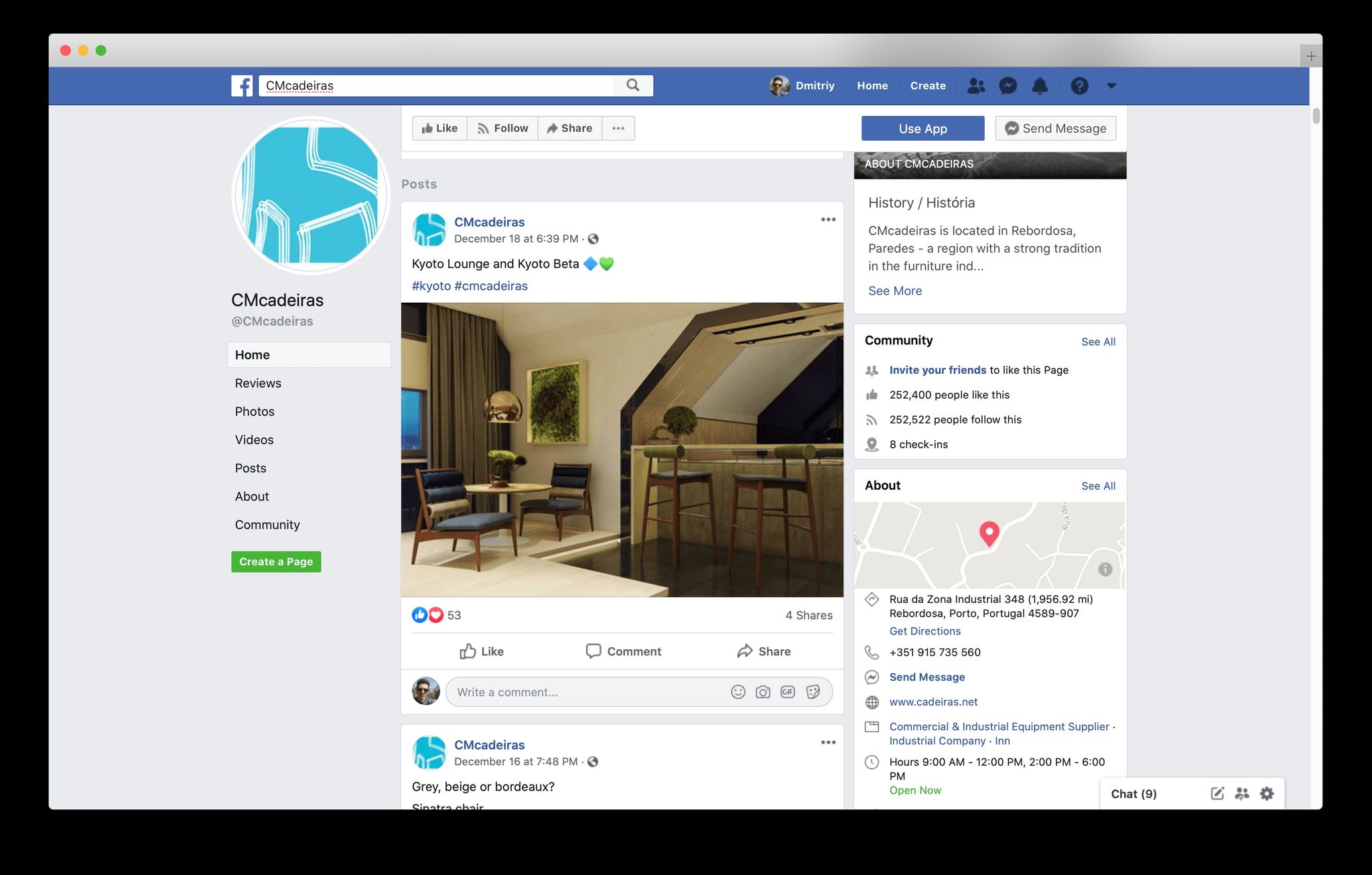Click the search magnifier icon
Screen dimensions: 1372x875
click(x=632, y=85)
